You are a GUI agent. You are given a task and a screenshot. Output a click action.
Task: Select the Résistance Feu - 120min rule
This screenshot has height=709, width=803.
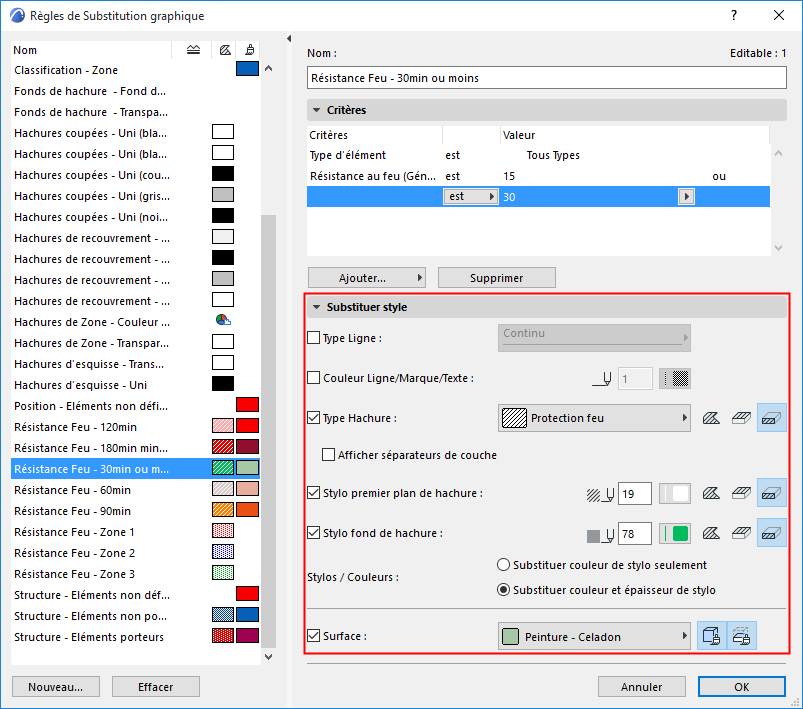tap(135, 427)
